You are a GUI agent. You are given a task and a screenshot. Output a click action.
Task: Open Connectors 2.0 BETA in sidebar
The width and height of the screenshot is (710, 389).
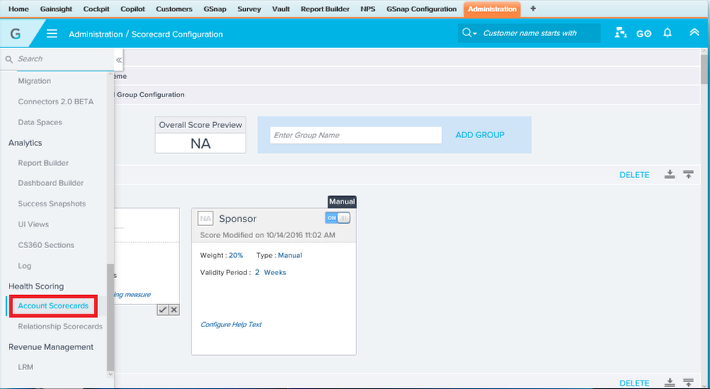coord(56,101)
